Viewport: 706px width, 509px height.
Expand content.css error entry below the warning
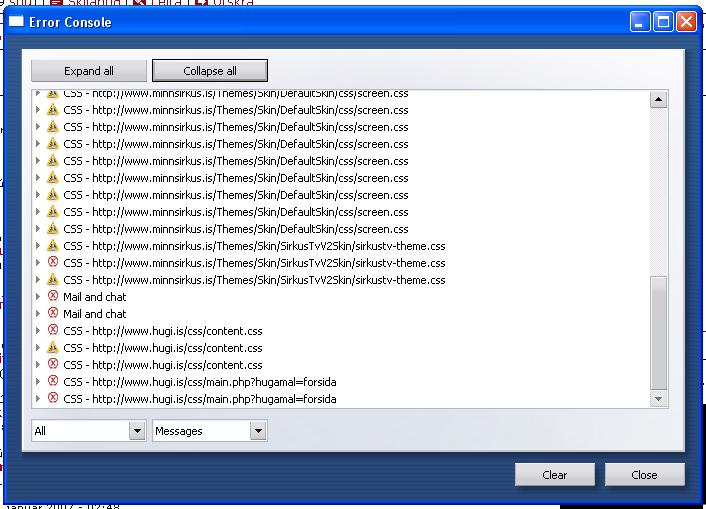[x=38, y=365]
